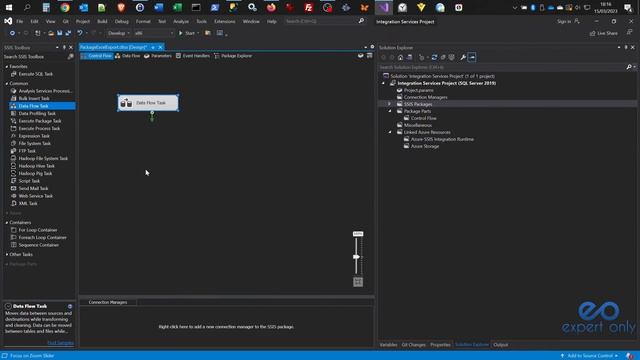Click the Search SSIS Toolbox field
640x360 pixels.
(35, 57)
